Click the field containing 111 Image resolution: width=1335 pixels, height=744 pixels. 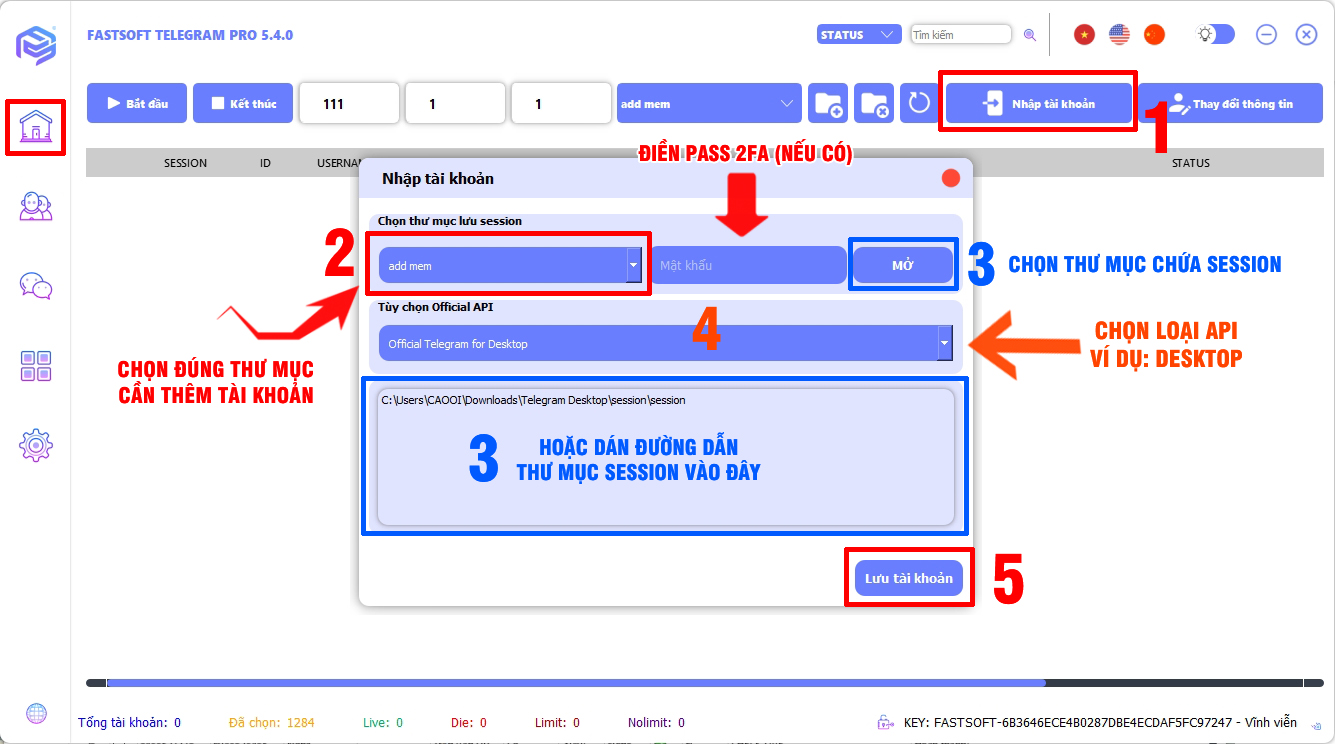tap(349, 103)
